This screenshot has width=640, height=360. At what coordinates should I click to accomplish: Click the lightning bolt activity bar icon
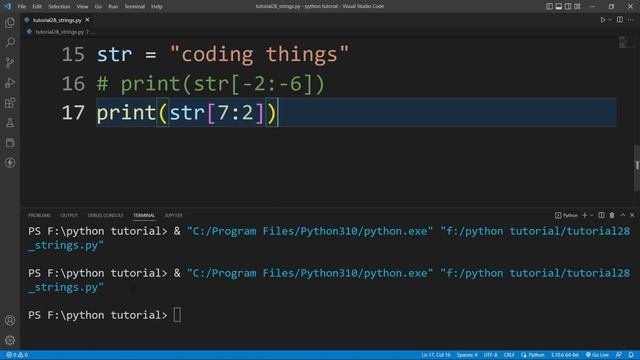pyautogui.click(x=10, y=162)
